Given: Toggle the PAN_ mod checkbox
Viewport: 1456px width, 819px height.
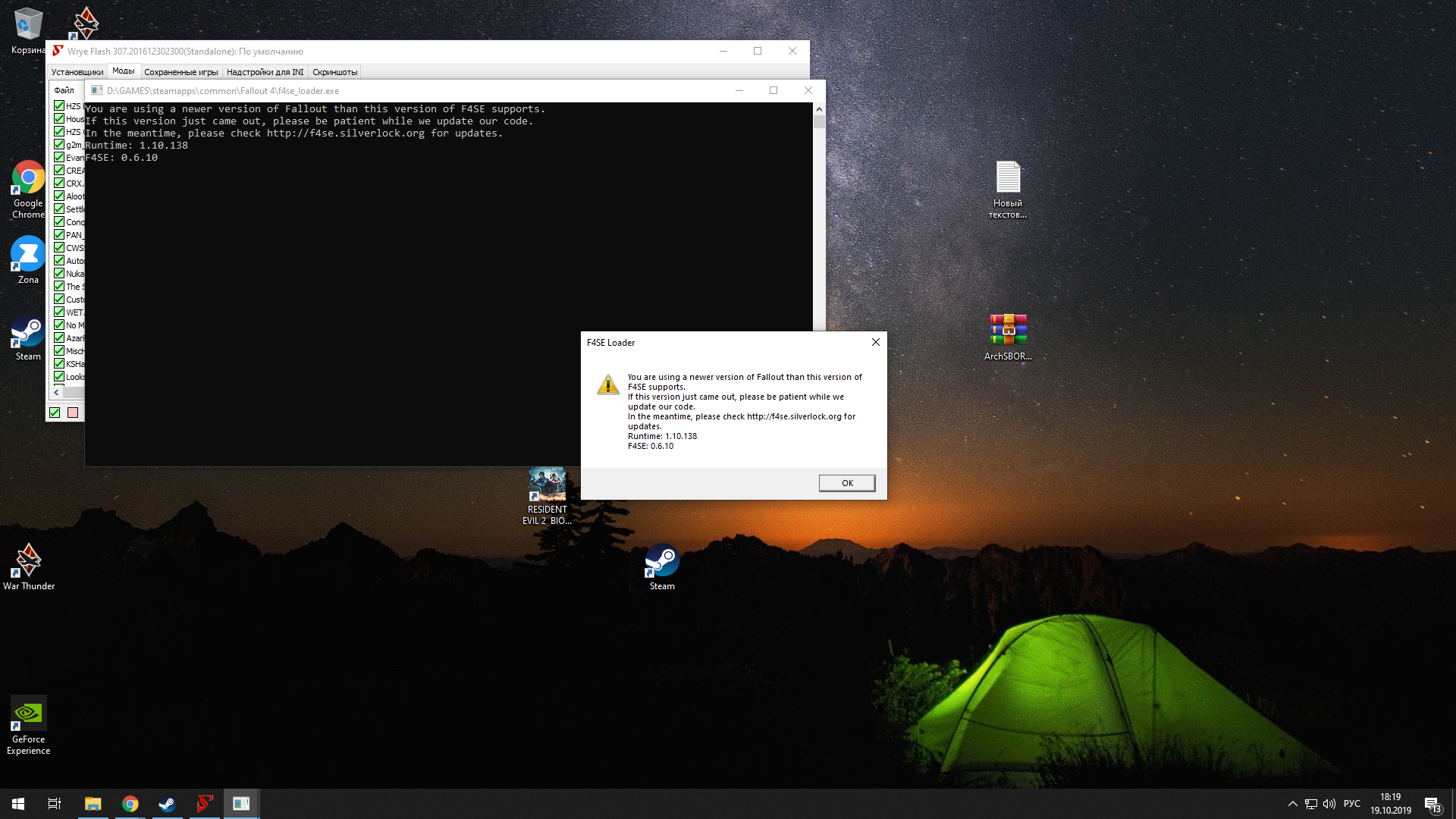Looking at the screenshot, I should (x=59, y=234).
